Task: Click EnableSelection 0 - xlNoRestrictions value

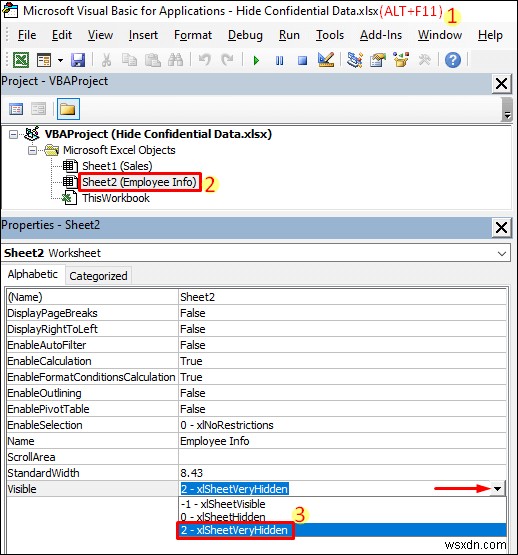Action: point(342,425)
